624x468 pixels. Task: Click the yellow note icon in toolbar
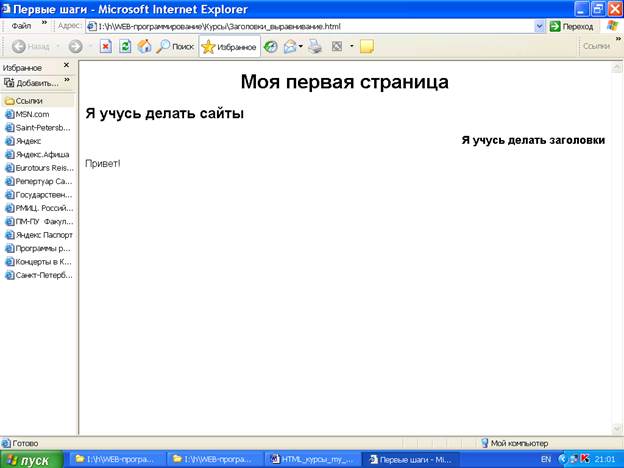[x=366, y=46]
